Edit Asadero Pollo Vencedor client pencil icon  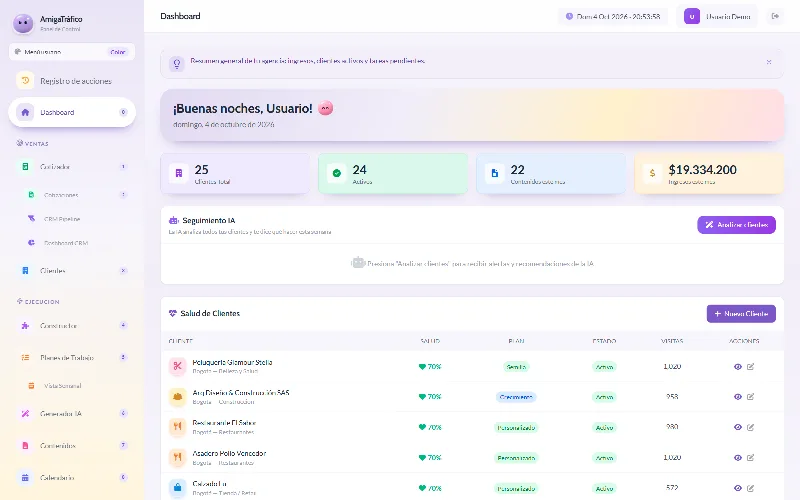[751, 458]
